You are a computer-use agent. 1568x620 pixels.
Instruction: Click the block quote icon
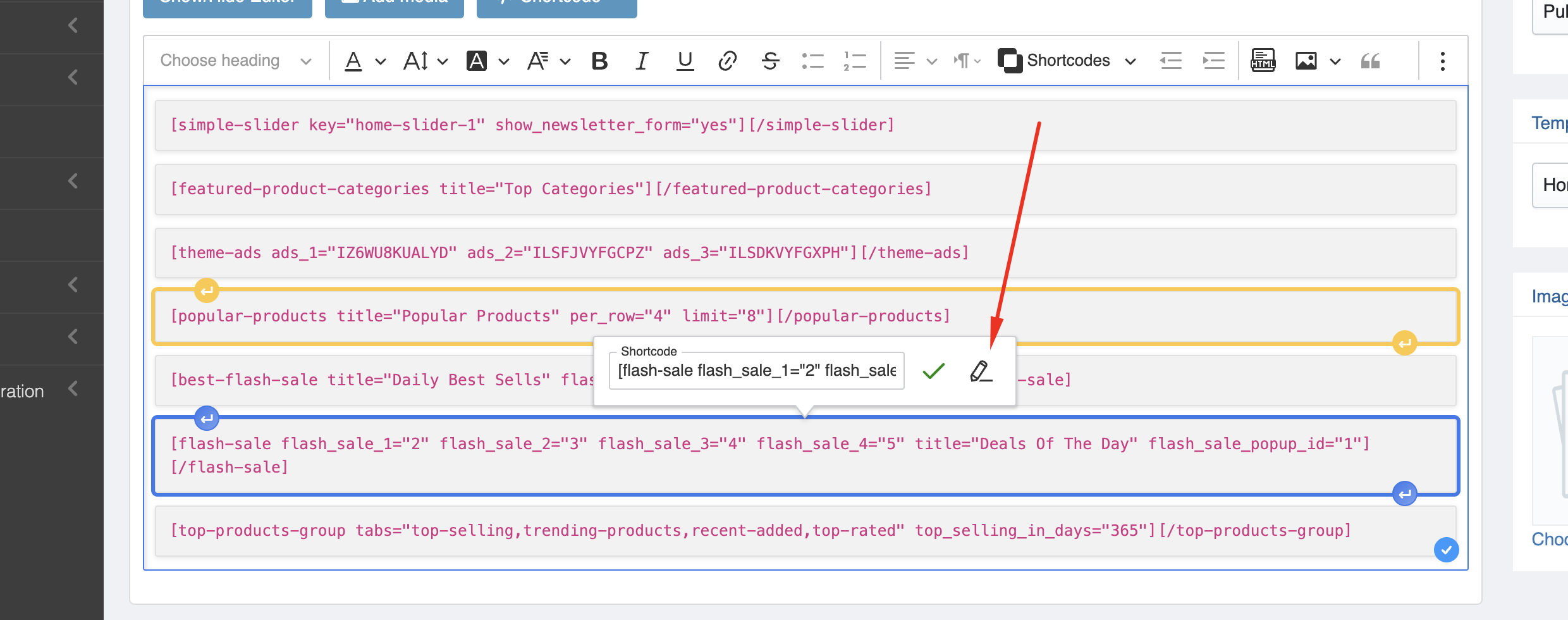pos(1370,61)
